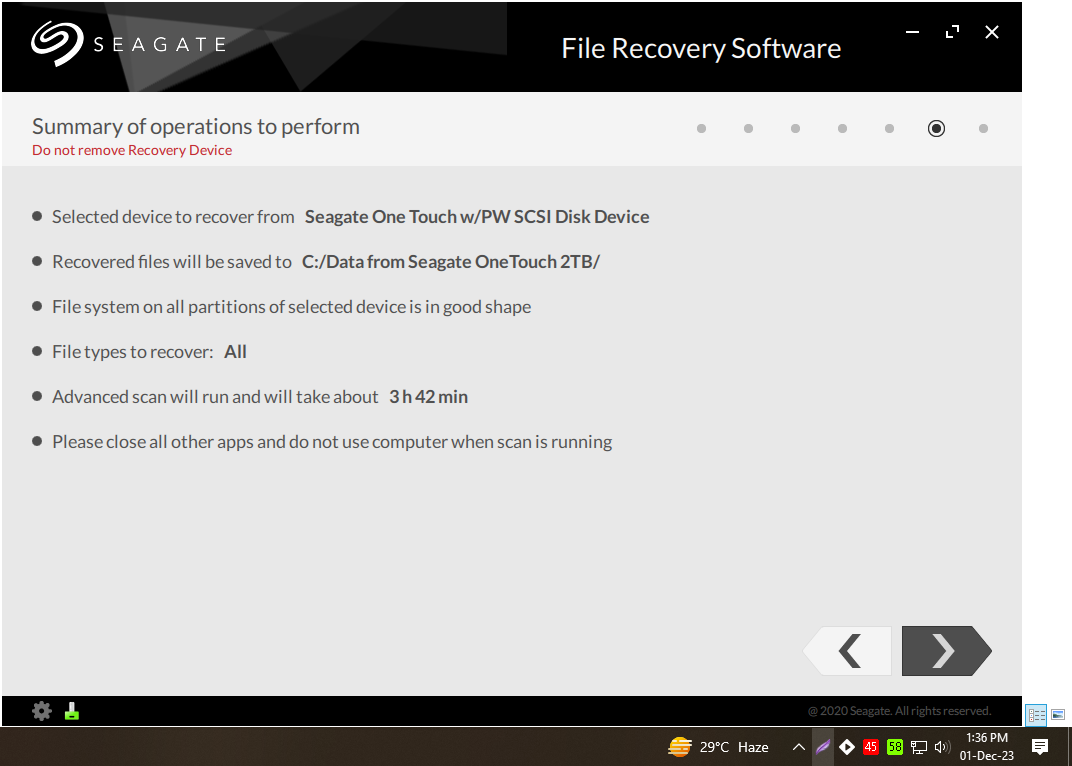
Task: Click the 'C:/Data from Seagate OneTouch 2TB/' path
Action: click(451, 262)
